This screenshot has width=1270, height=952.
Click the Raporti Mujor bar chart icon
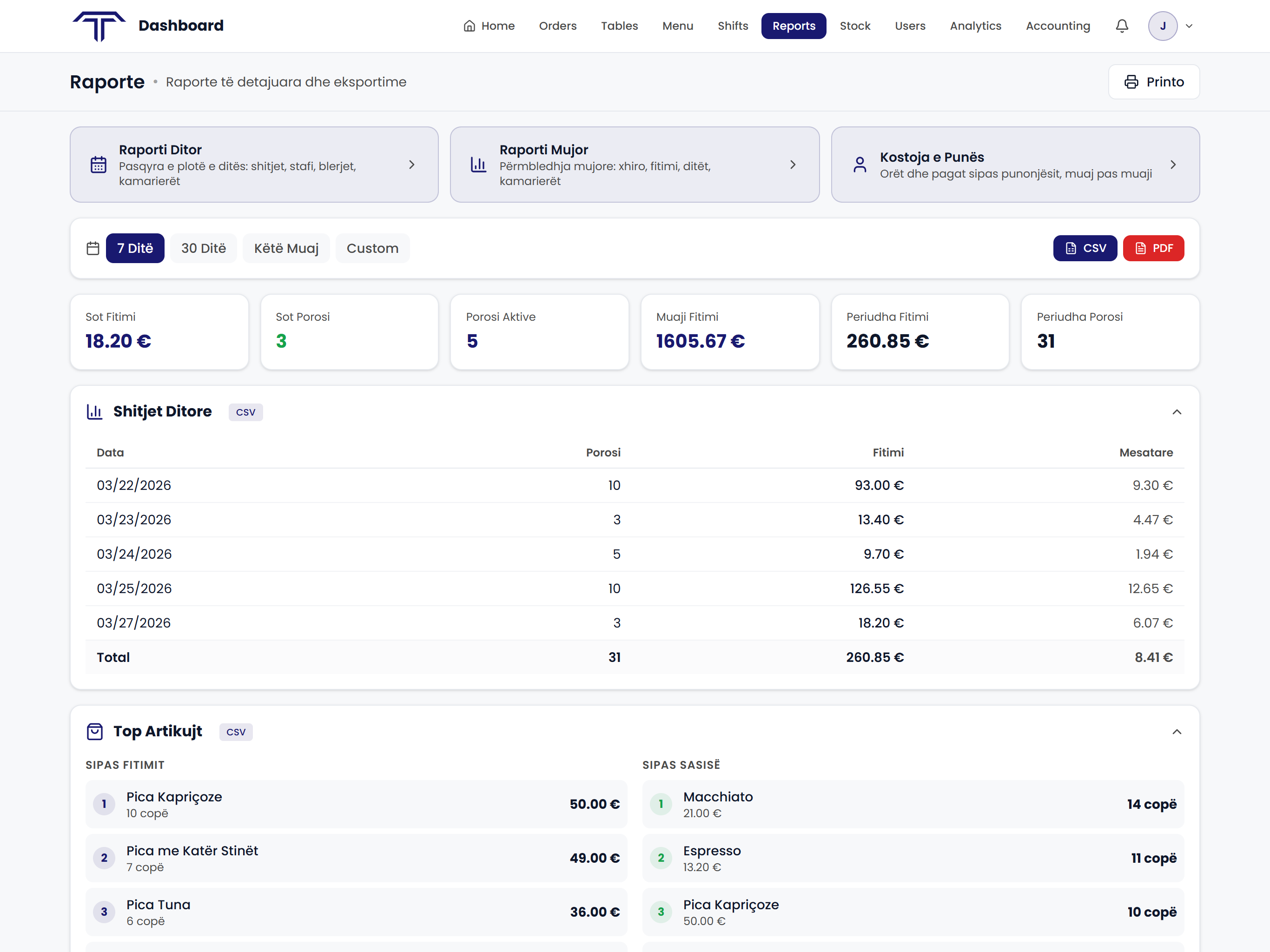pyautogui.click(x=478, y=165)
